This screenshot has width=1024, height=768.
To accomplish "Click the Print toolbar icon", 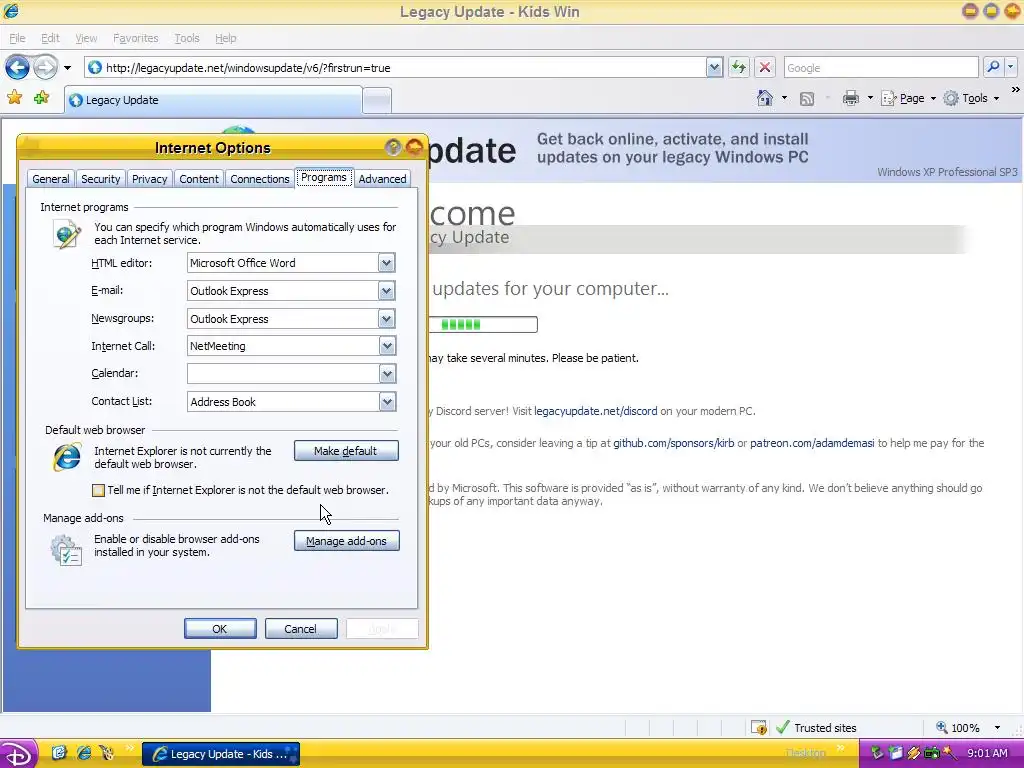I will (x=850, y=98).
